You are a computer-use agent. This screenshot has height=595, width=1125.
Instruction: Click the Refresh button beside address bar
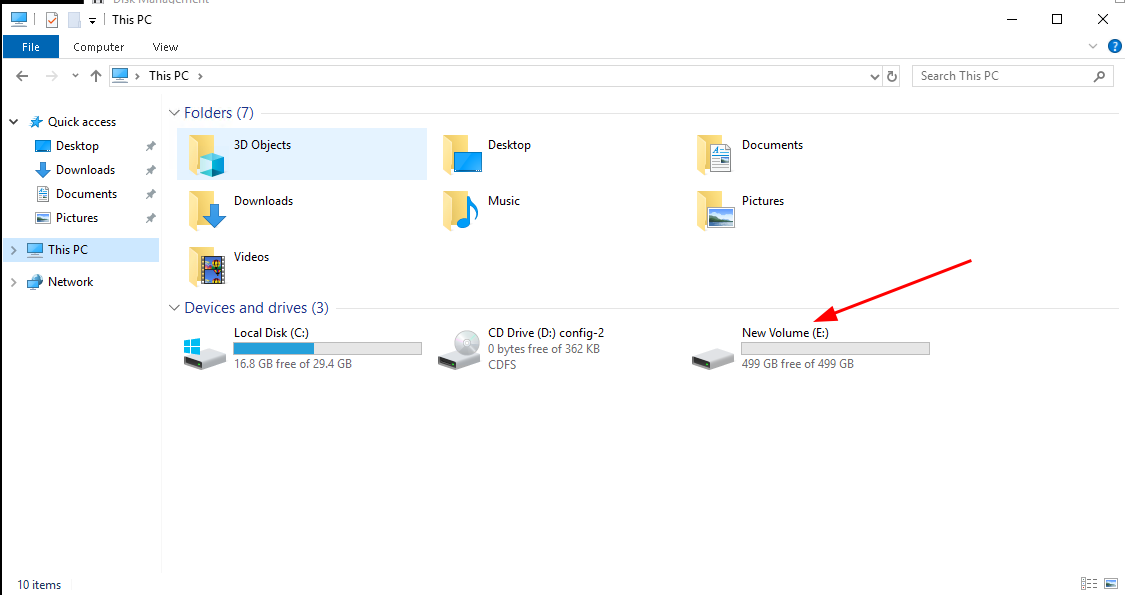point(893,76)
